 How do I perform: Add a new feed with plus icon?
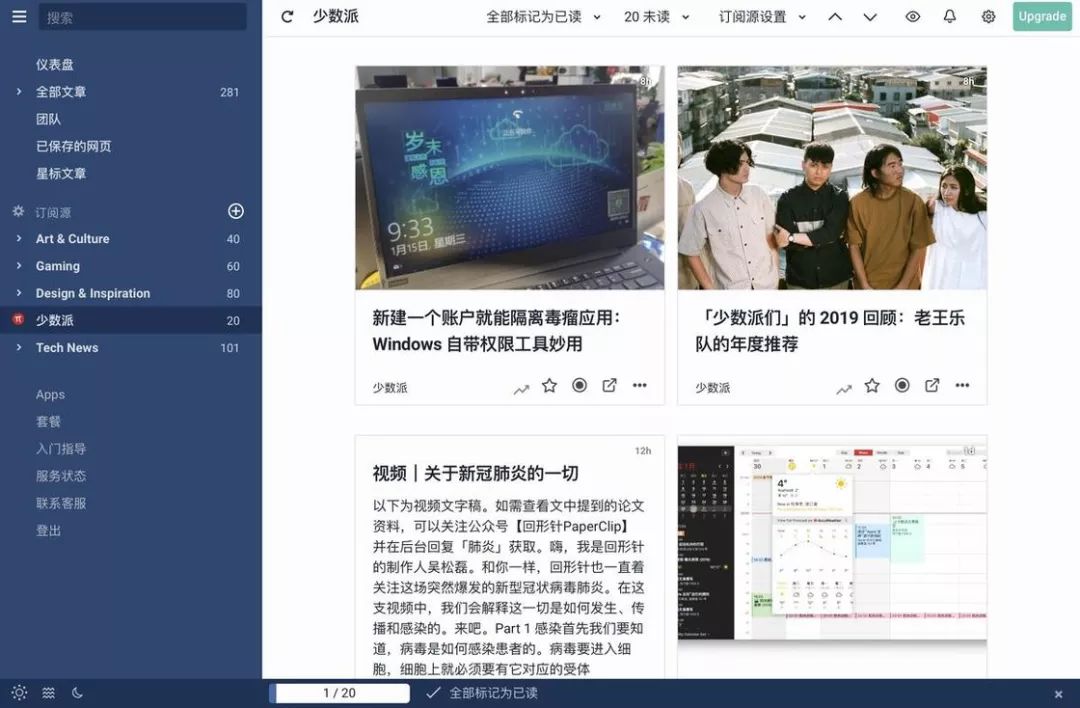[x=236, y=211]
